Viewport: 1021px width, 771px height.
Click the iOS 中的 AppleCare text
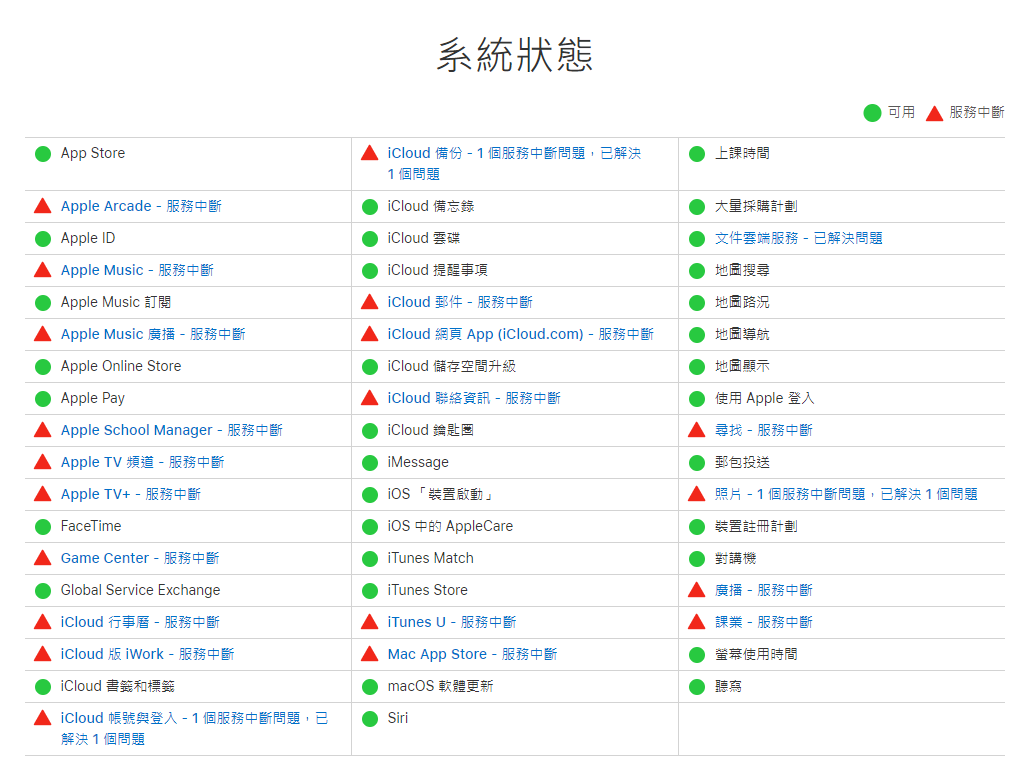pos(451,526)
